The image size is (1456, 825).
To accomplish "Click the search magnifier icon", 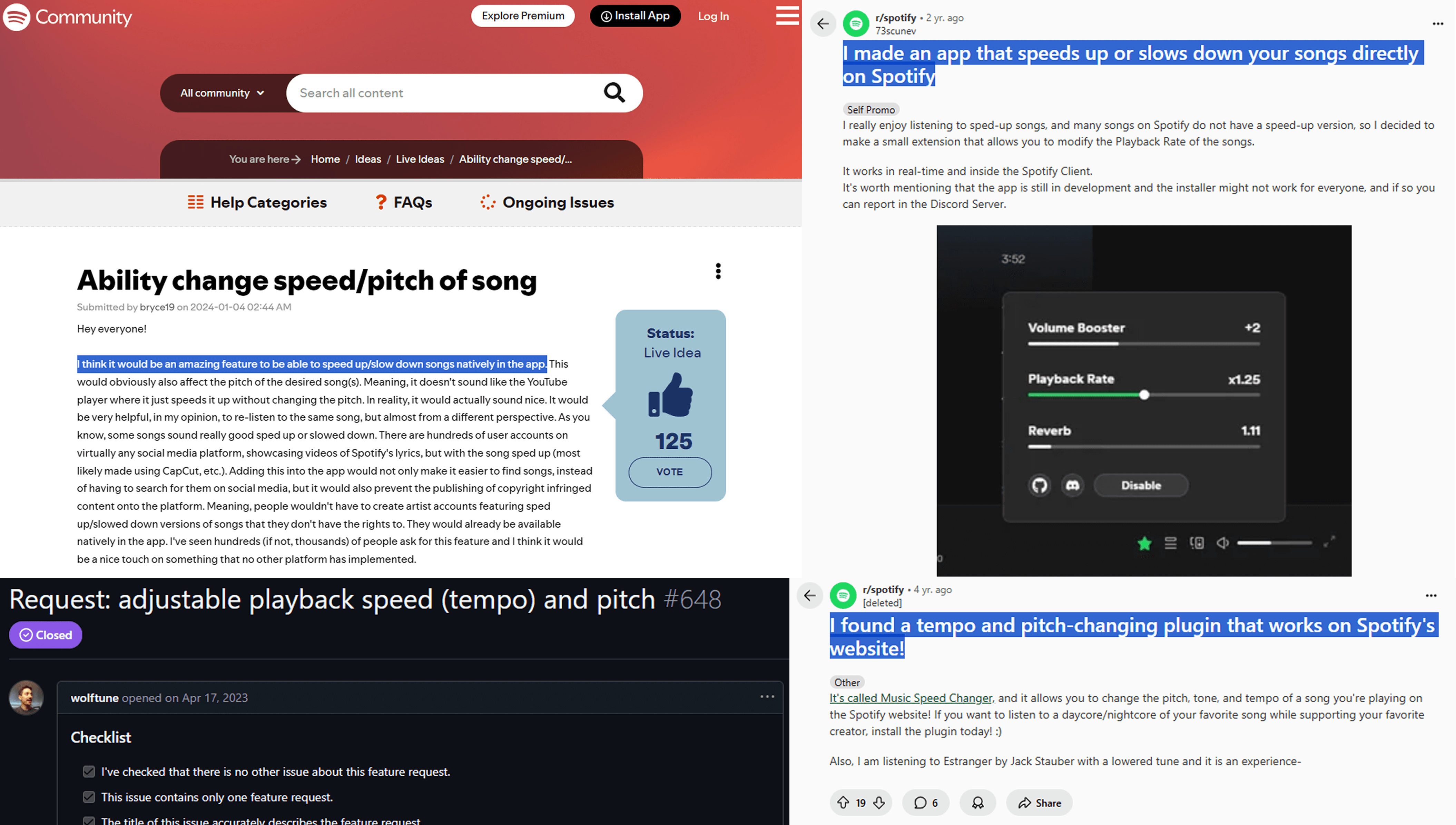I will 614,92.
